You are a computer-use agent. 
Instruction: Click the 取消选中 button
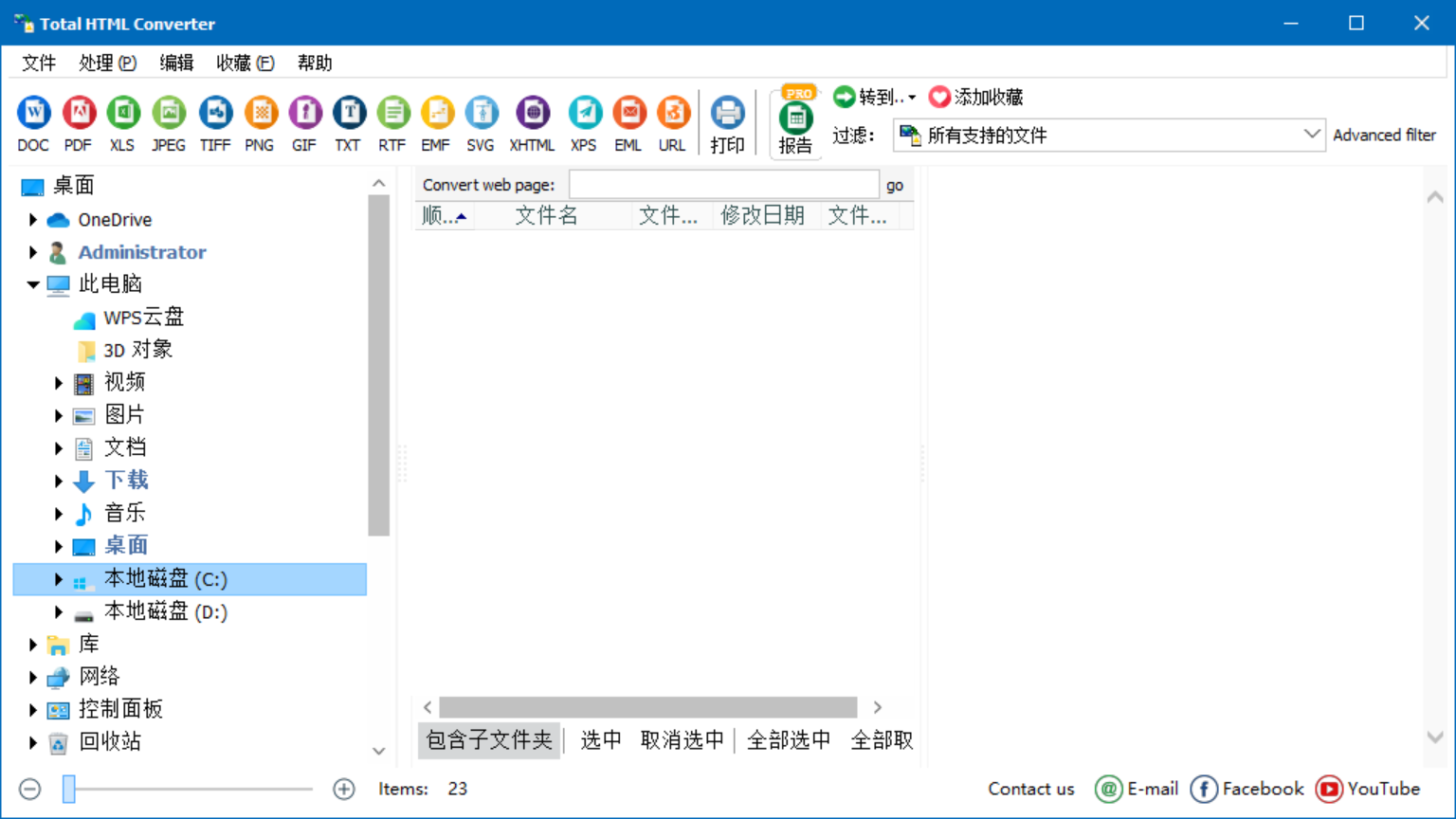point(682,740)
